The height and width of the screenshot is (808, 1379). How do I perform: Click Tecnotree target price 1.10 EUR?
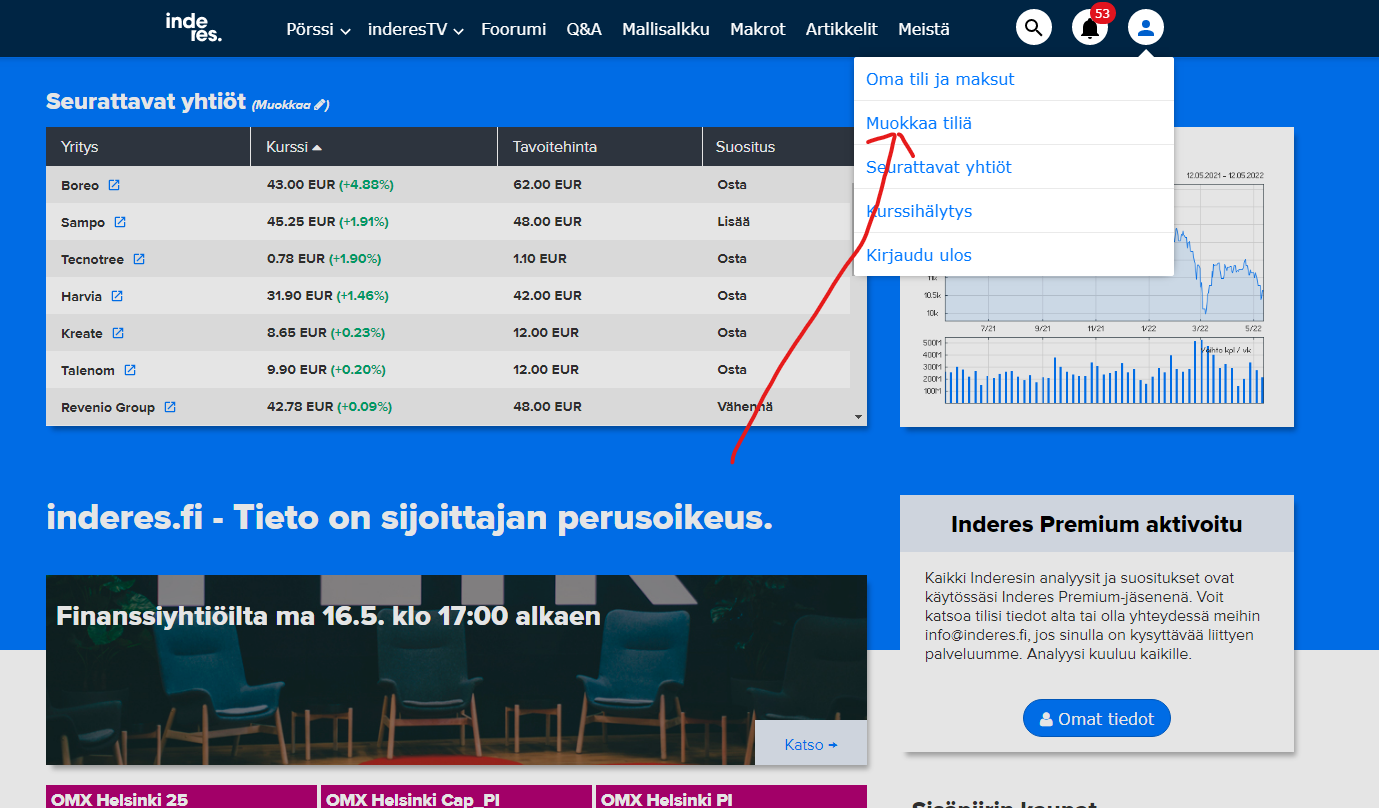tap(540, 259)
